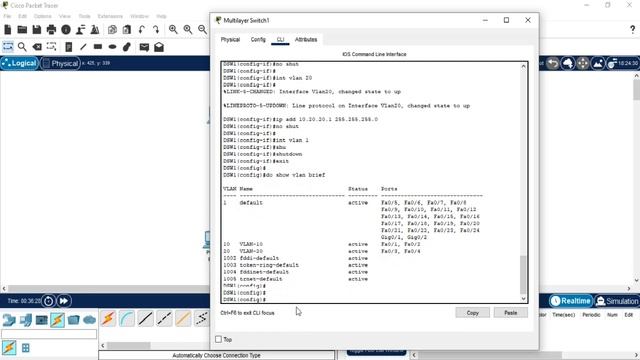Click the Copy icon in the main toolbar
The width and height of the screenshot is (640, 360).
click(112, 29)
